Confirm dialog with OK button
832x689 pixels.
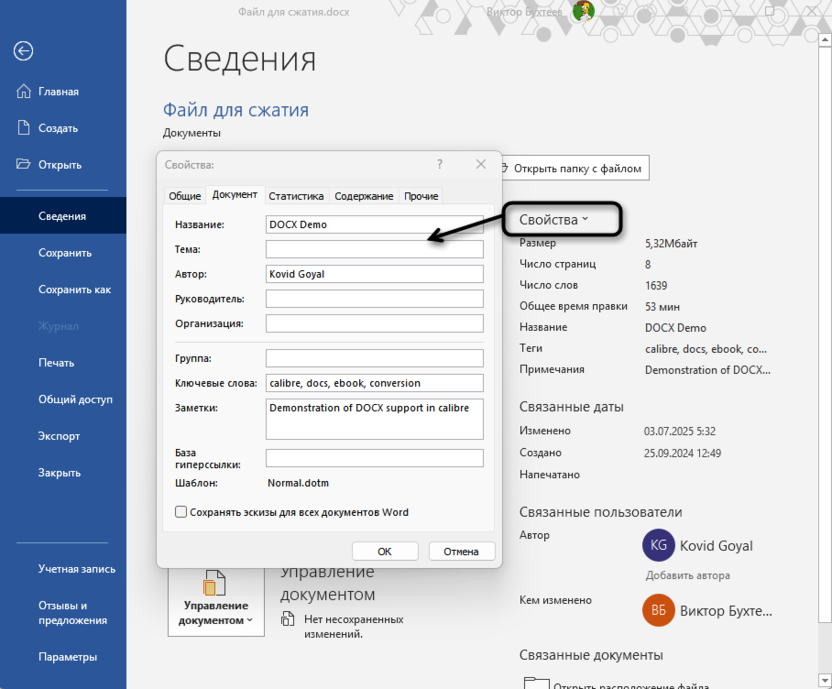tap(385, 552)
